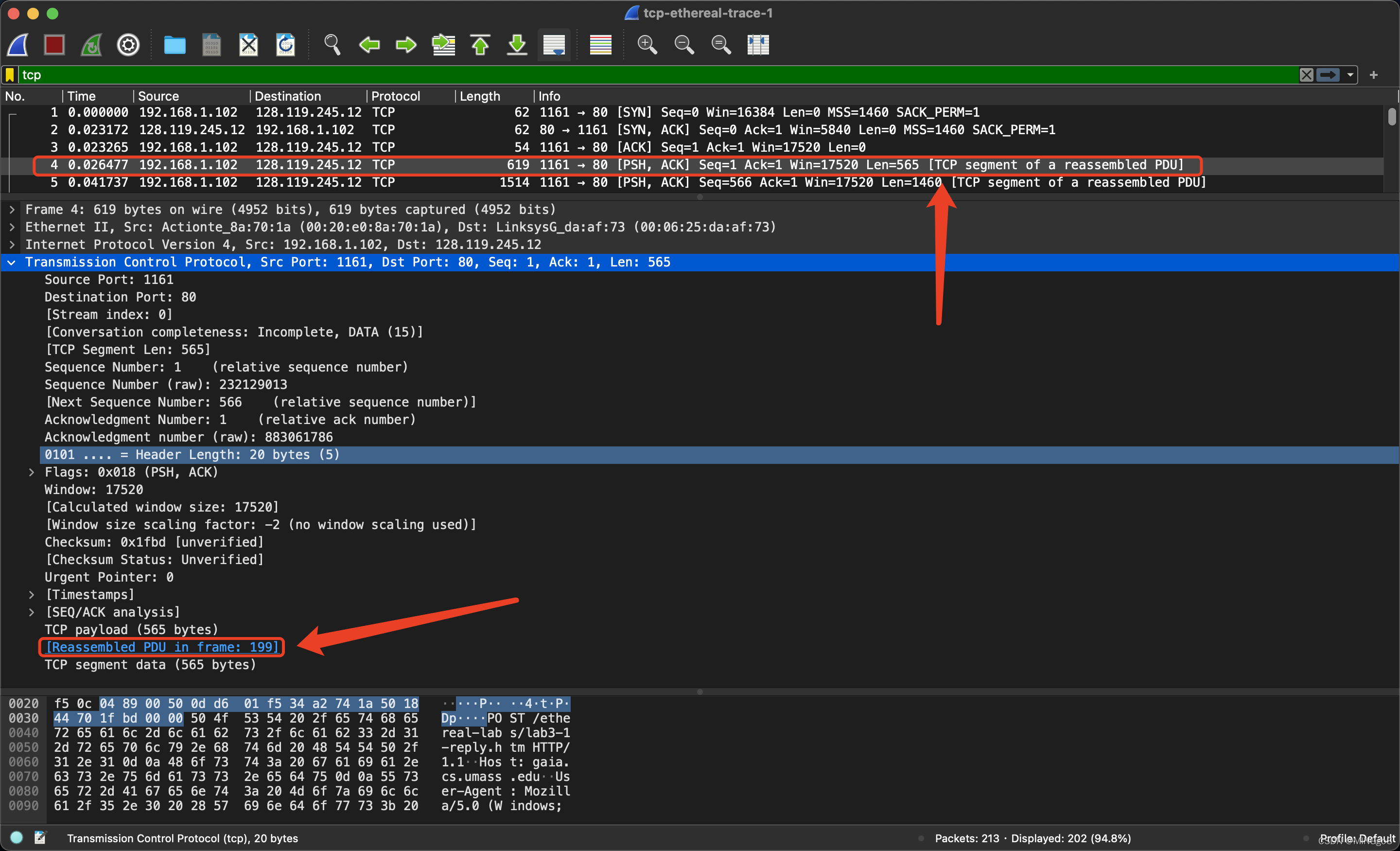
Task: Open capture options gear icon
Action: (128, 44)
